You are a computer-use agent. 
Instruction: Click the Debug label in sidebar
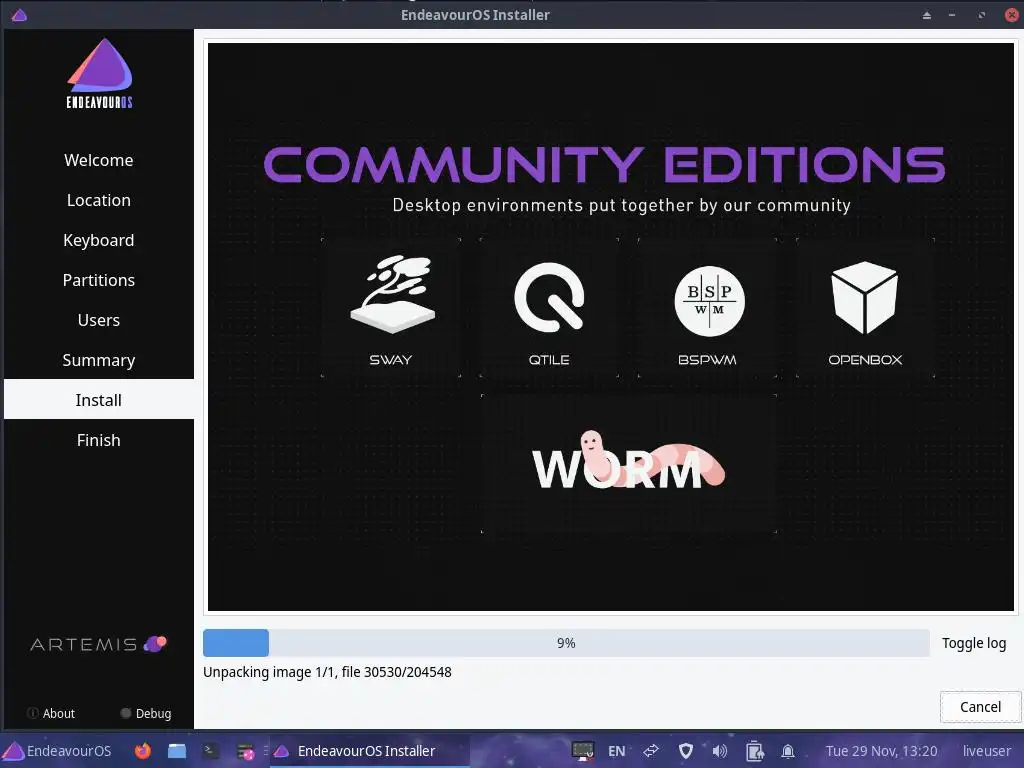coord(153,713)
